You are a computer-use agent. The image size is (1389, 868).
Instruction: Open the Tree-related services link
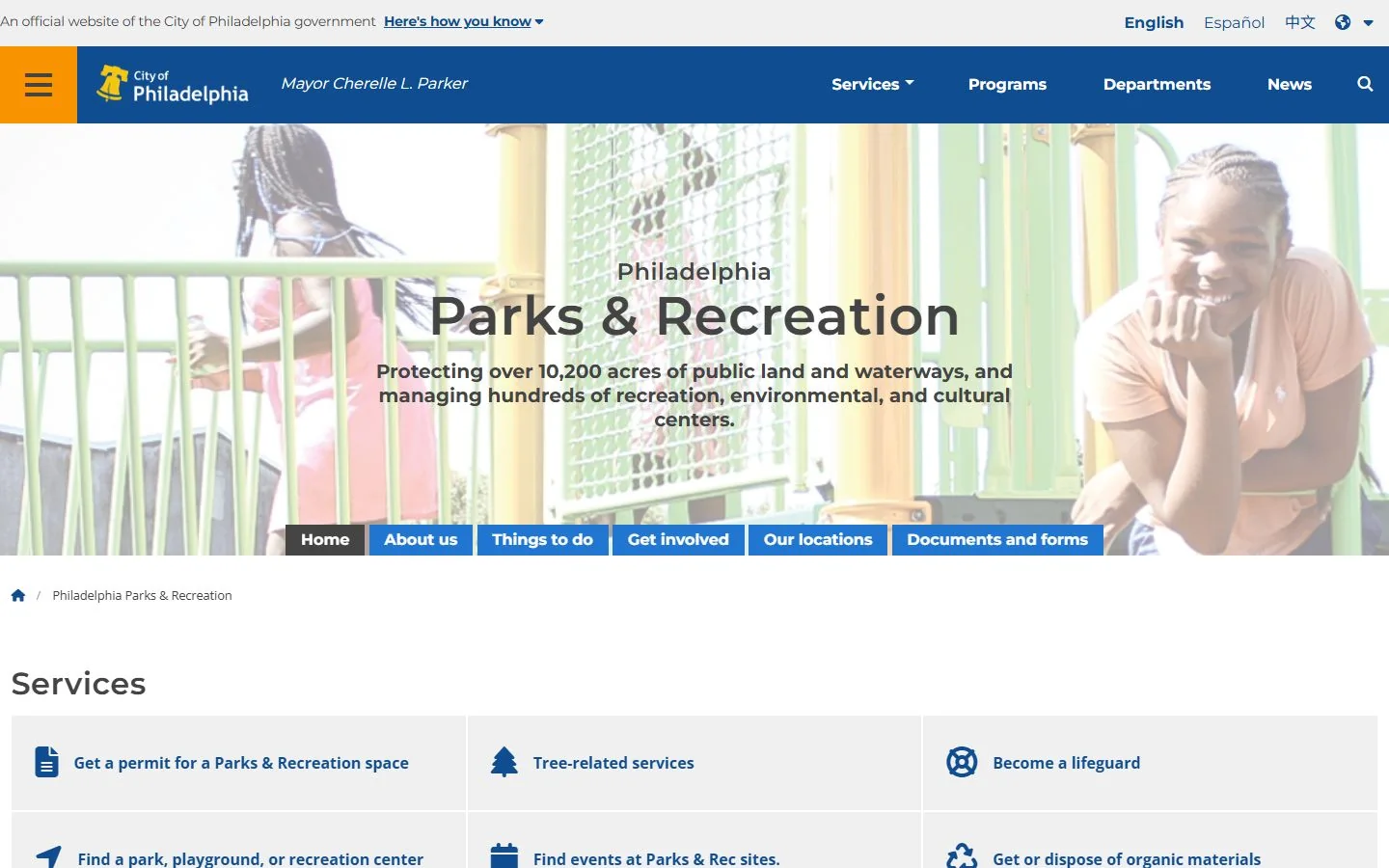pyautogui.click(x=613, y=763)
